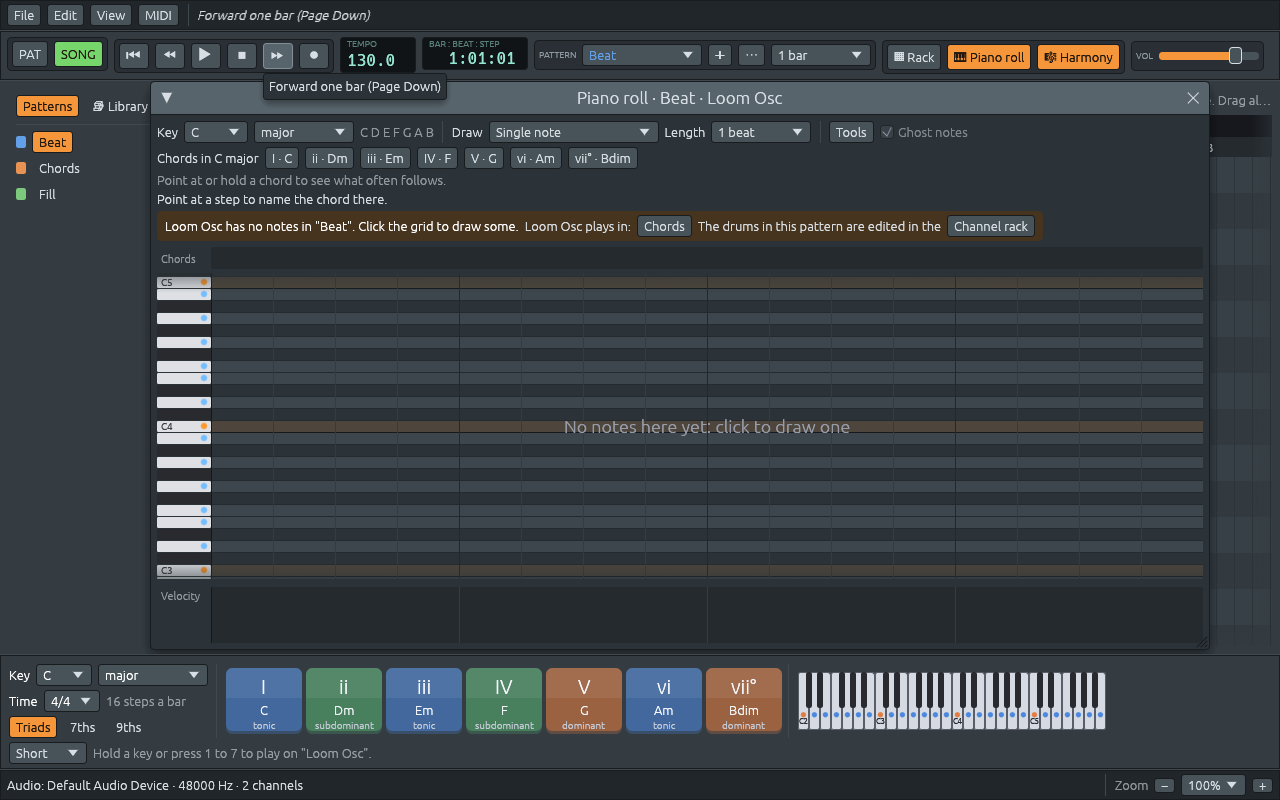Click the Fill pattern green color square

pos(21,194)
